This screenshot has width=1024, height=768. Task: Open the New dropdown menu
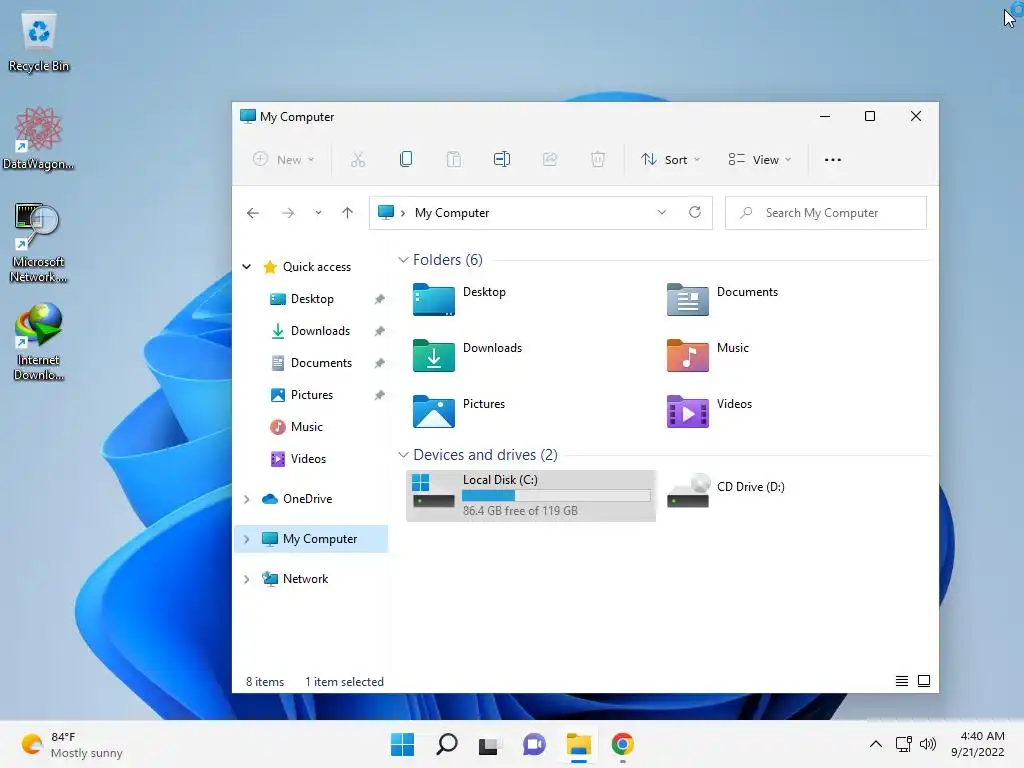pos(283,159)
